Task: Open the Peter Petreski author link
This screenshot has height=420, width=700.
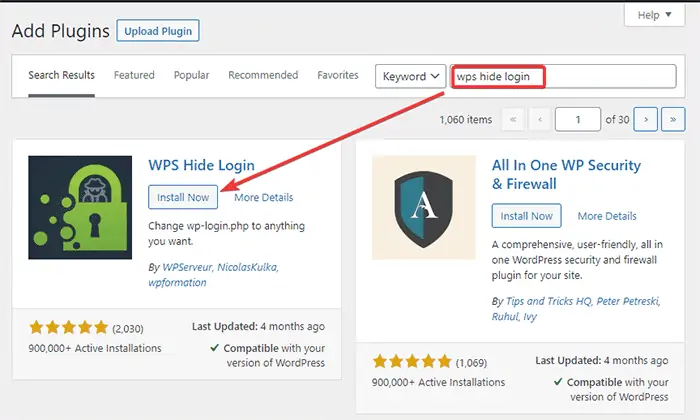Action: click(x=628, y=301)
